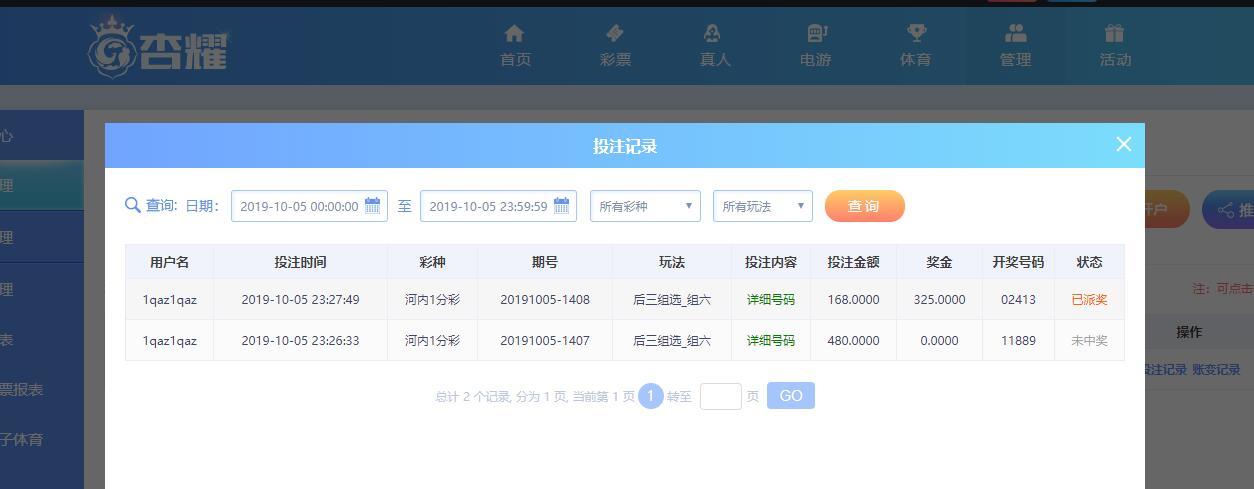
Task: Click the 未中奖 status cell
Action: point(1089,340)
